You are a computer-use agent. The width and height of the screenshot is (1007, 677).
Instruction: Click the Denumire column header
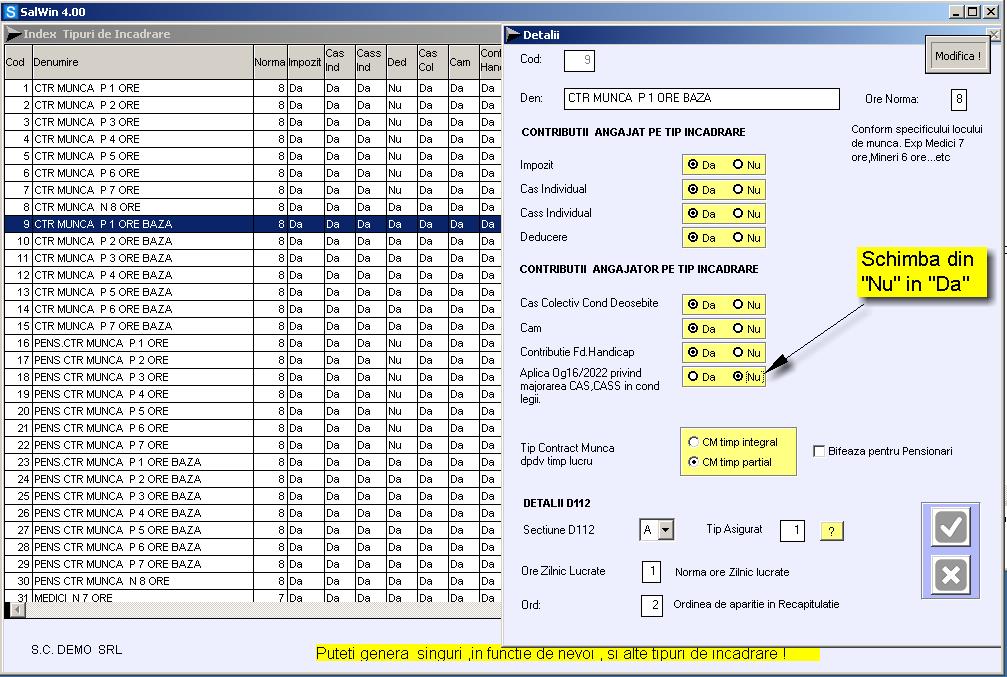pos(141,62)
